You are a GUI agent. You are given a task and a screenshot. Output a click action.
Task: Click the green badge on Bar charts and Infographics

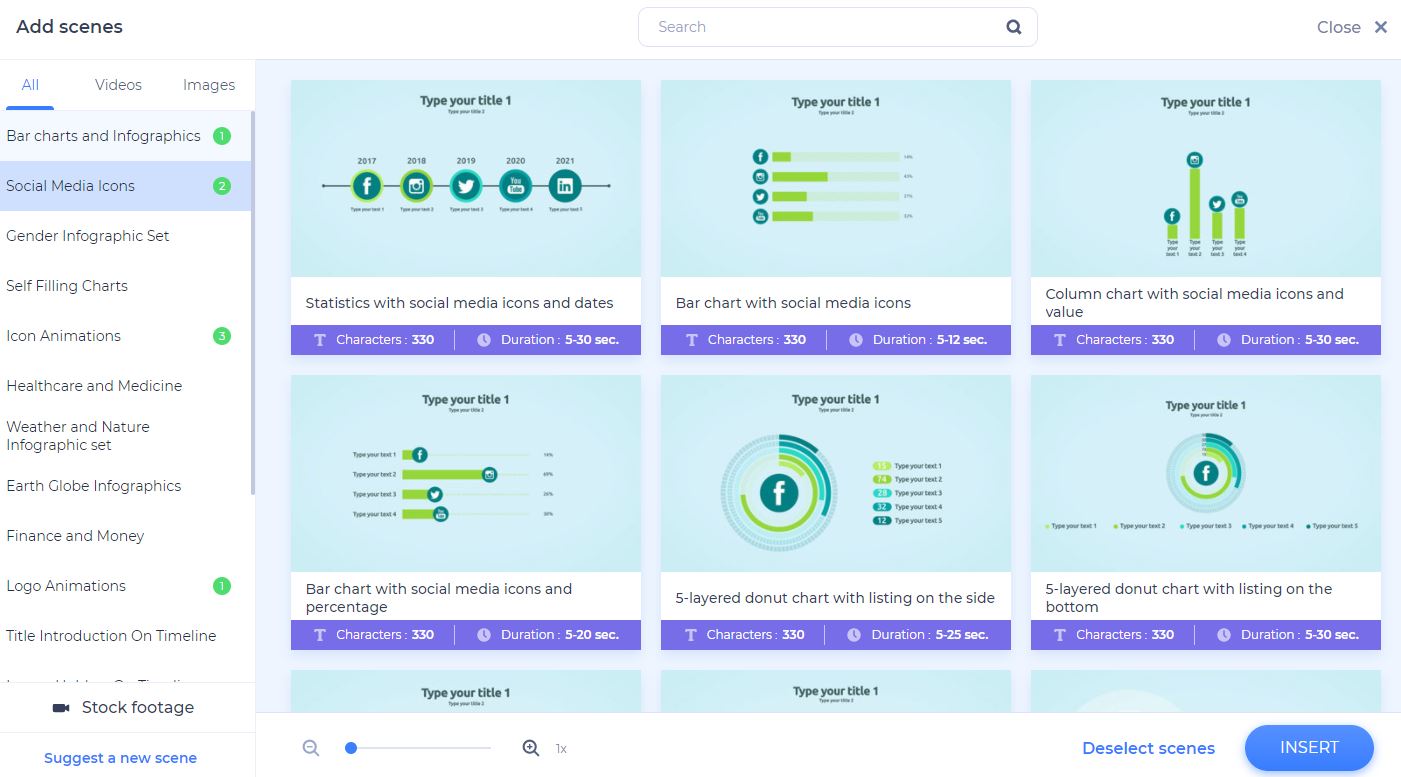(x=222, y=136)
